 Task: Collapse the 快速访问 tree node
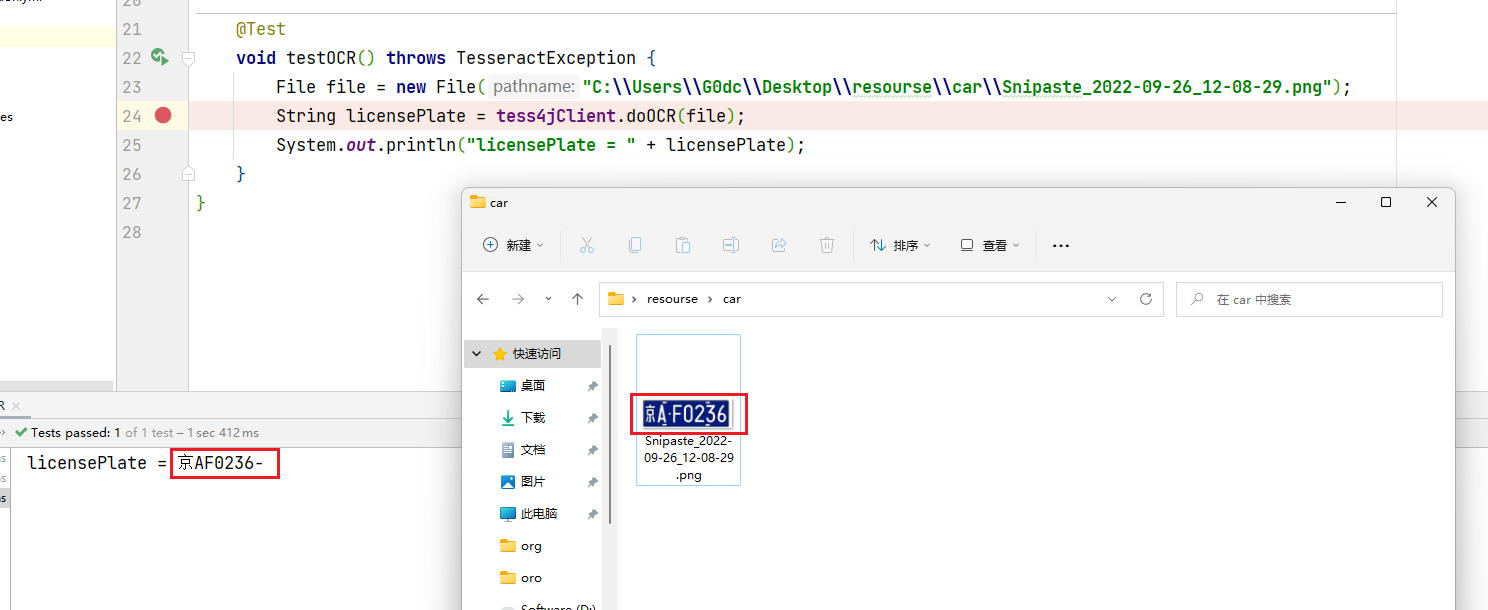point(476,354)
